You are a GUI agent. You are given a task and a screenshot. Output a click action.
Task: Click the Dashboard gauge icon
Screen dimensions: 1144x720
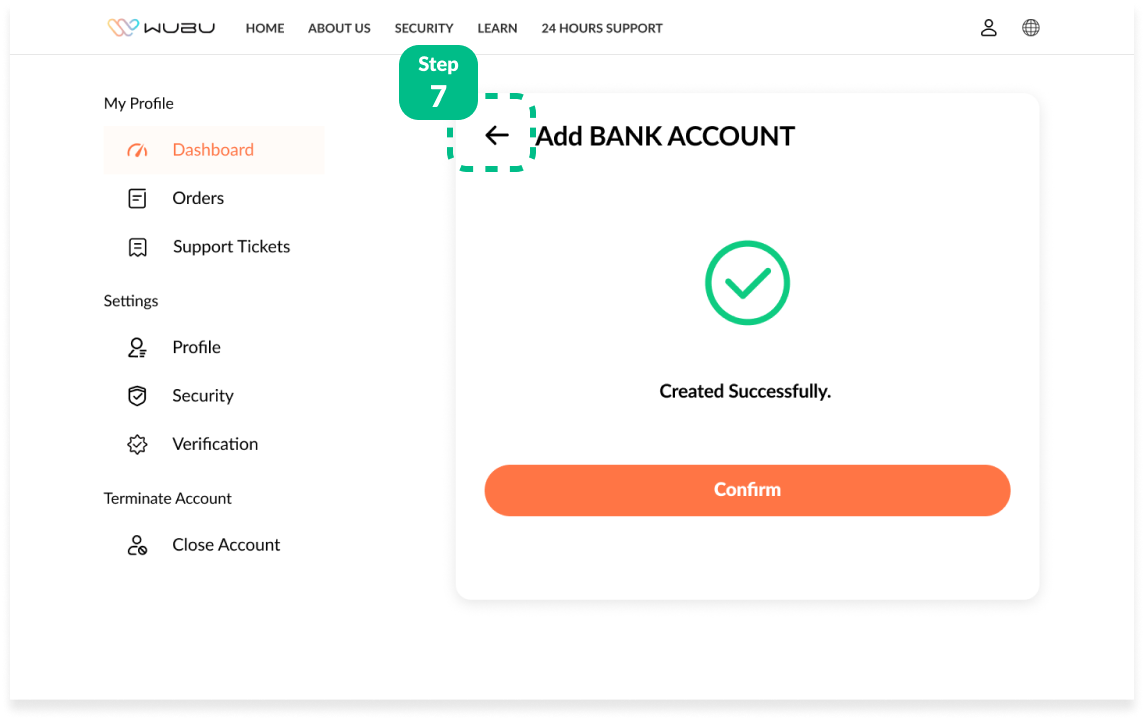tap(137, 150)
